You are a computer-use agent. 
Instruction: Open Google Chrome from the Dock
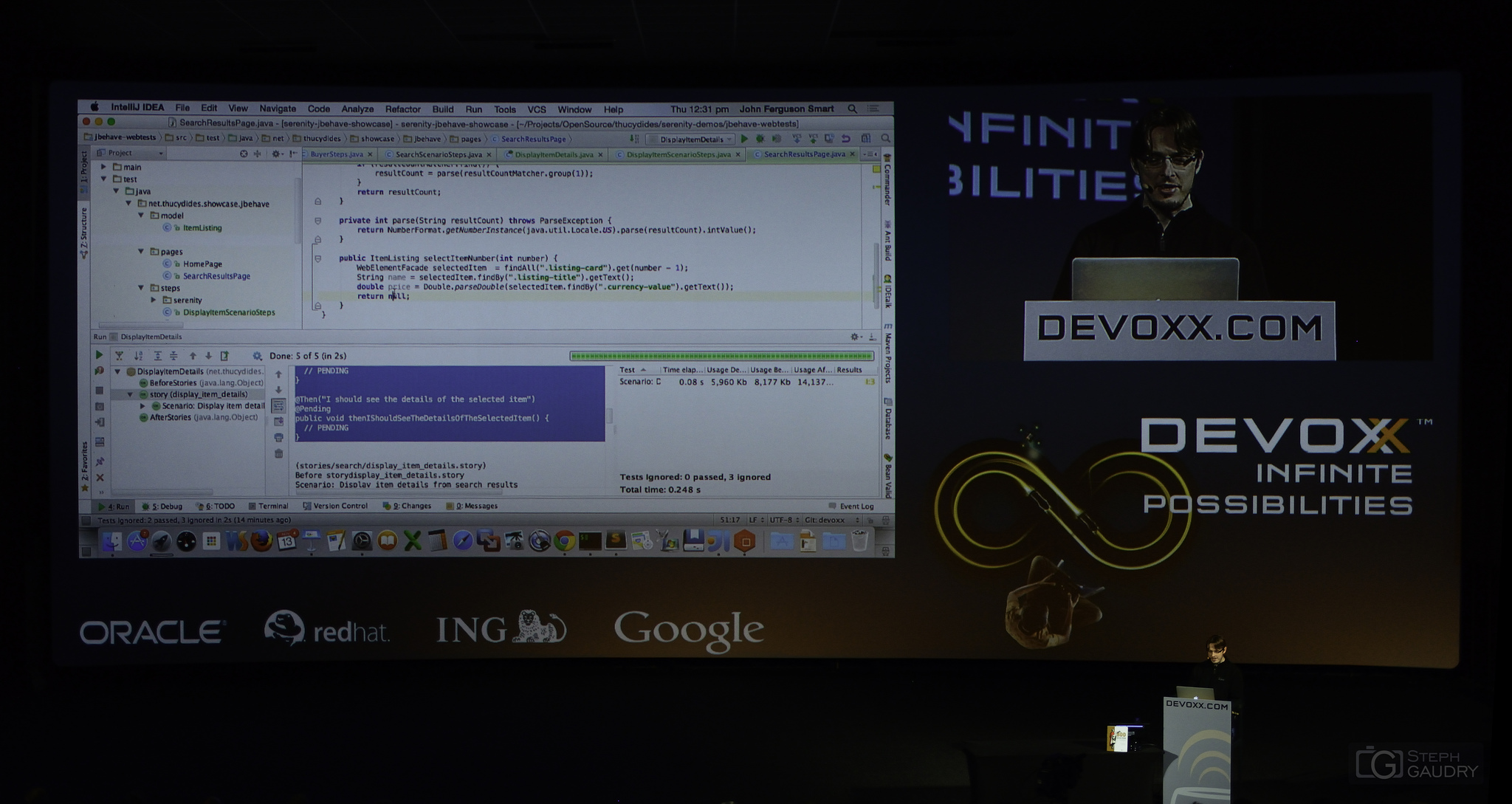[565, 541]
